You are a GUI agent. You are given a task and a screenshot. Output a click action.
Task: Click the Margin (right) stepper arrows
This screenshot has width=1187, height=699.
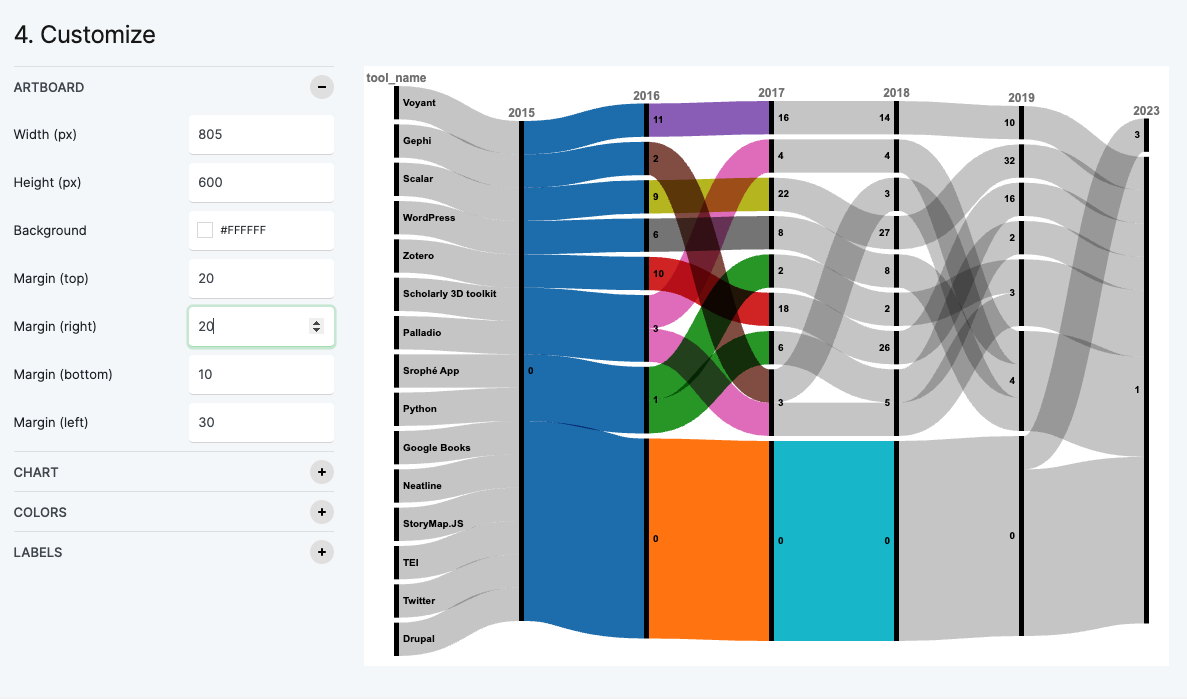(316, 326)
